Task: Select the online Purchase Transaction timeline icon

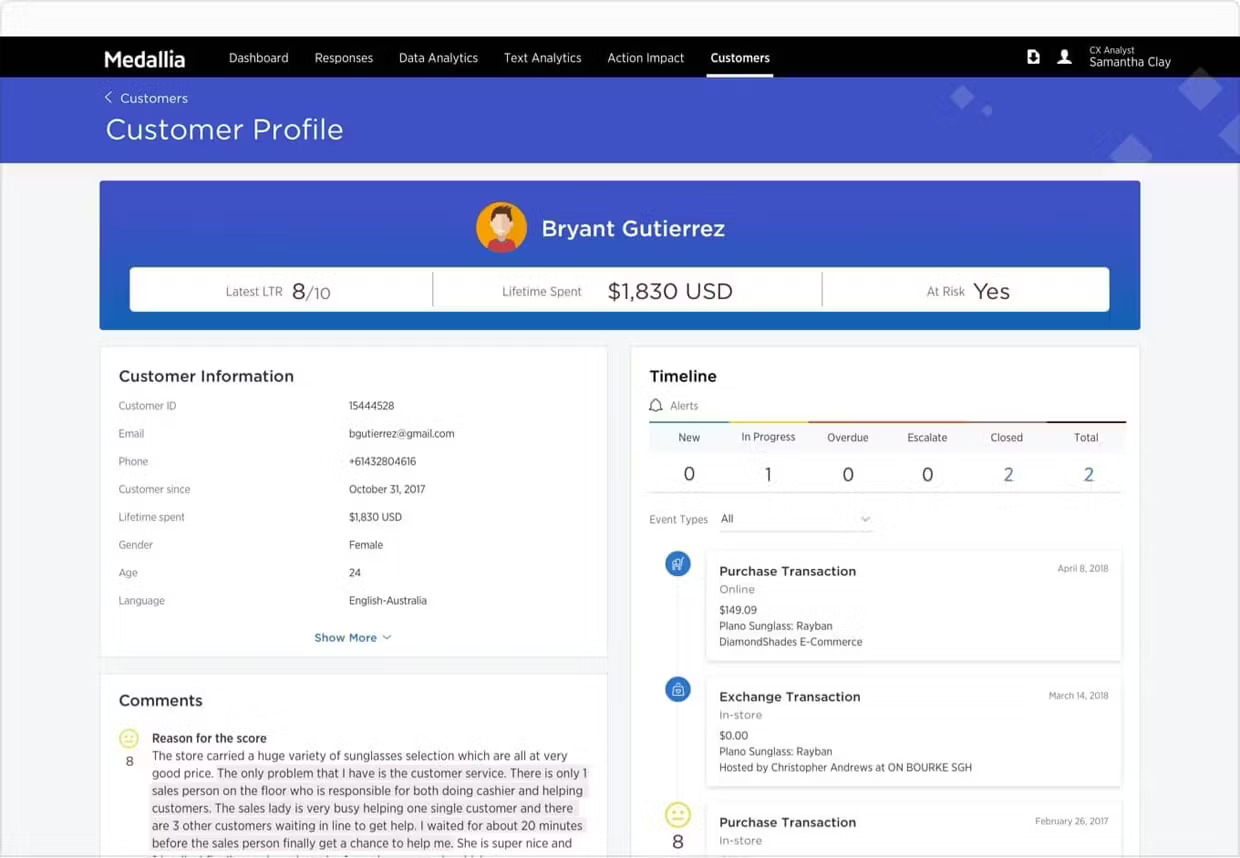Action: coord(678,564)
